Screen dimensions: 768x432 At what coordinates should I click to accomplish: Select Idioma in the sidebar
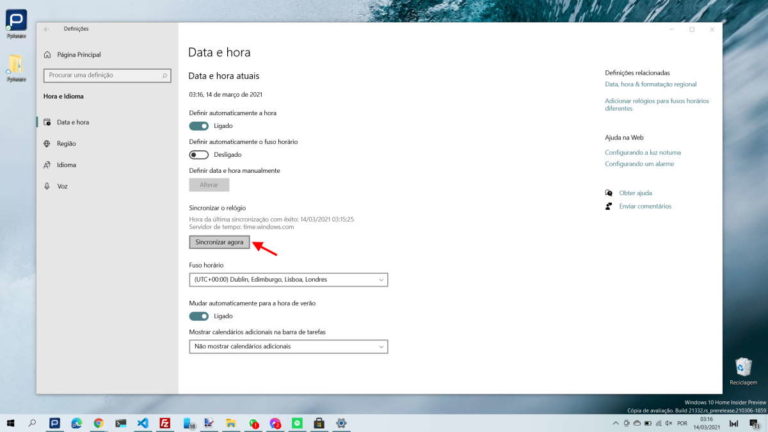(66, 165)
